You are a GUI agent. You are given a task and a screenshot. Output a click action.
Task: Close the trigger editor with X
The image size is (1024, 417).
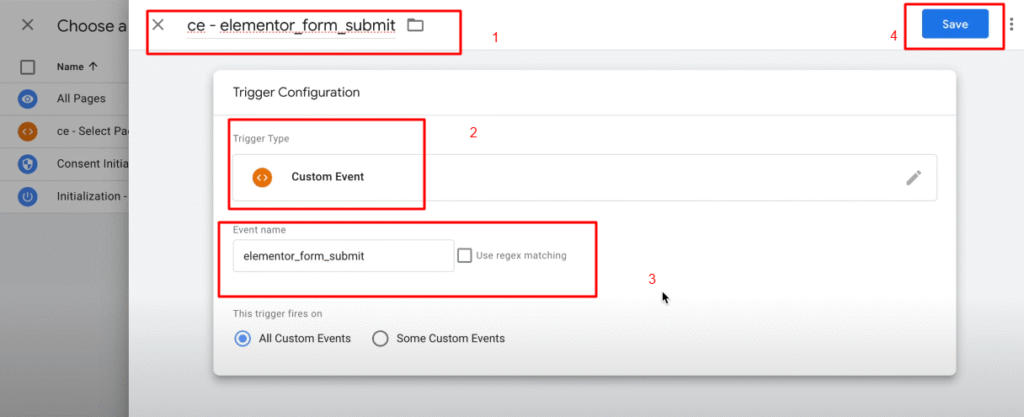pyautogui.click(x=158, y=24)
